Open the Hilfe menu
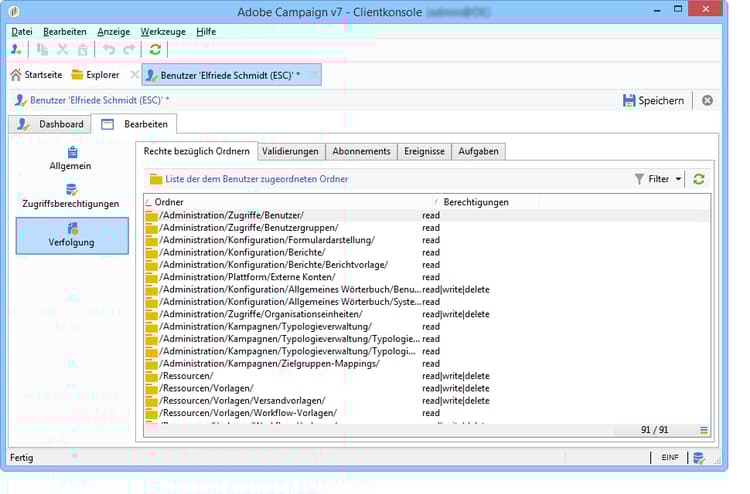The width and height of the screenshot is (750, 494). point(206,32)
